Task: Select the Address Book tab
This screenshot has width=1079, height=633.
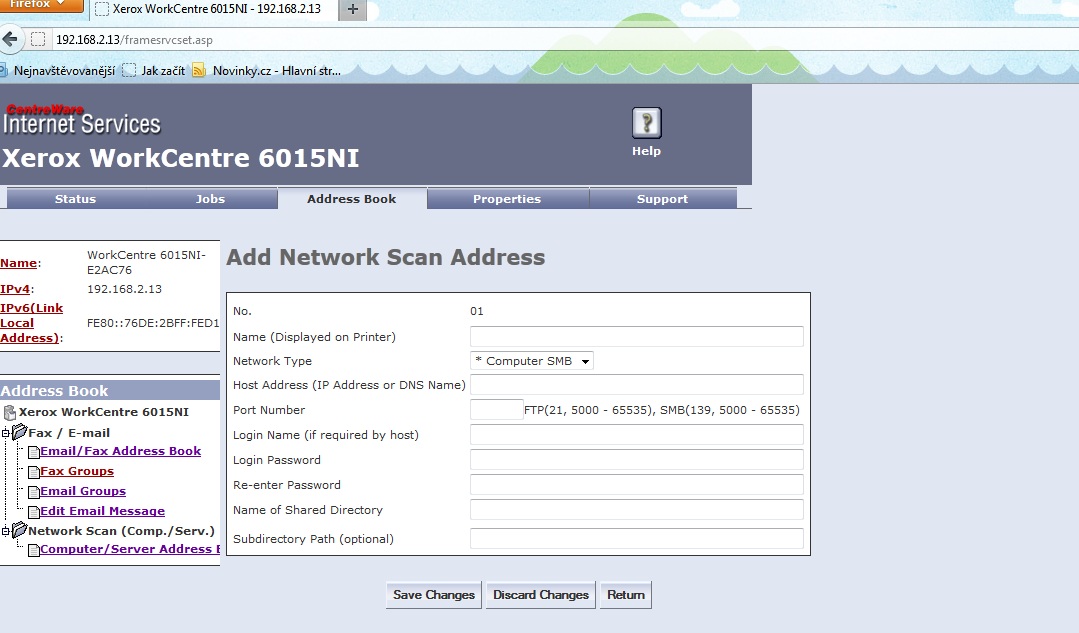Action: tap(352, 198)
